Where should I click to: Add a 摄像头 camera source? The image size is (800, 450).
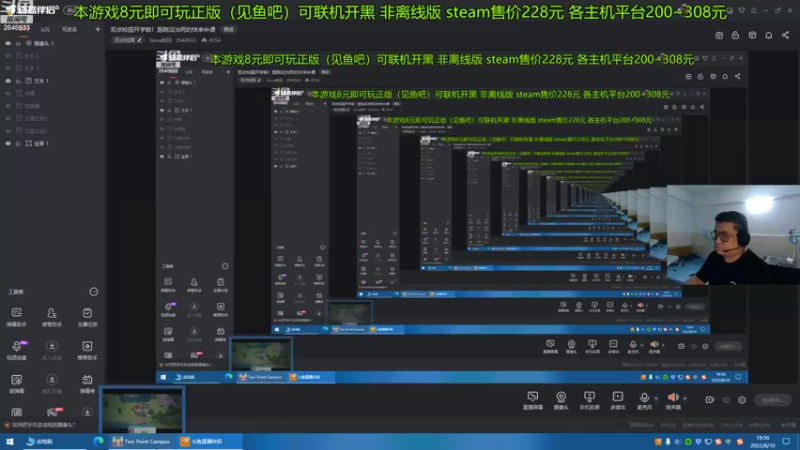[x=561, y=401]
